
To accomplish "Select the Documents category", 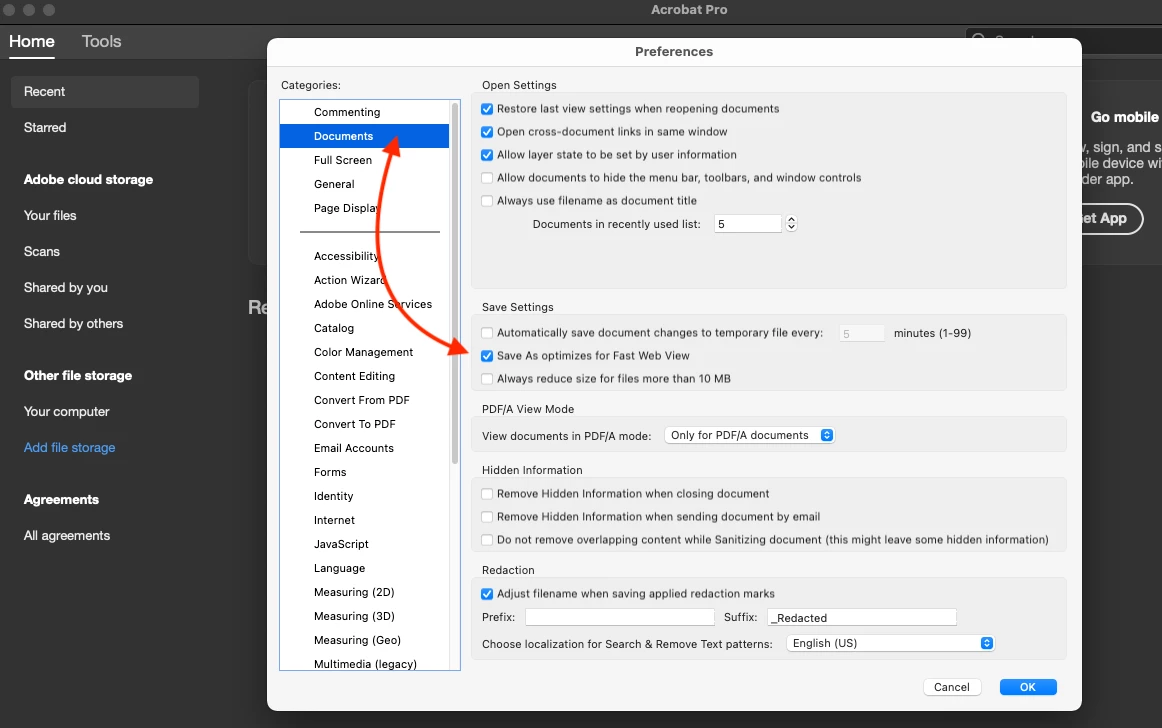I will point(365,136).
